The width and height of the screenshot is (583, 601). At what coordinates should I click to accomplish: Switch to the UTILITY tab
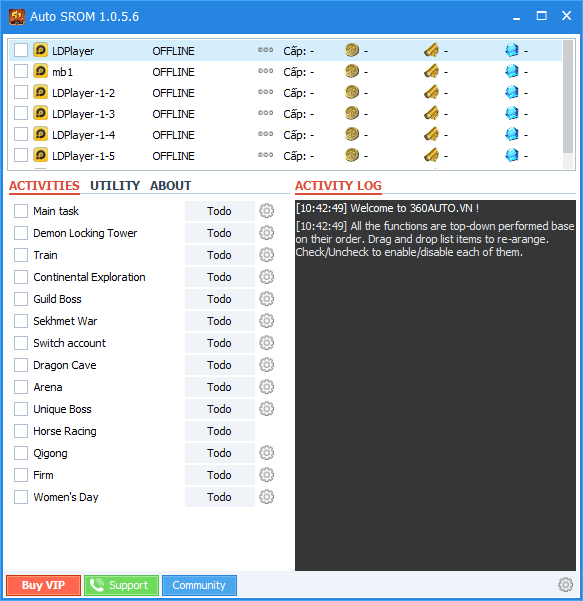pos(115,186)
